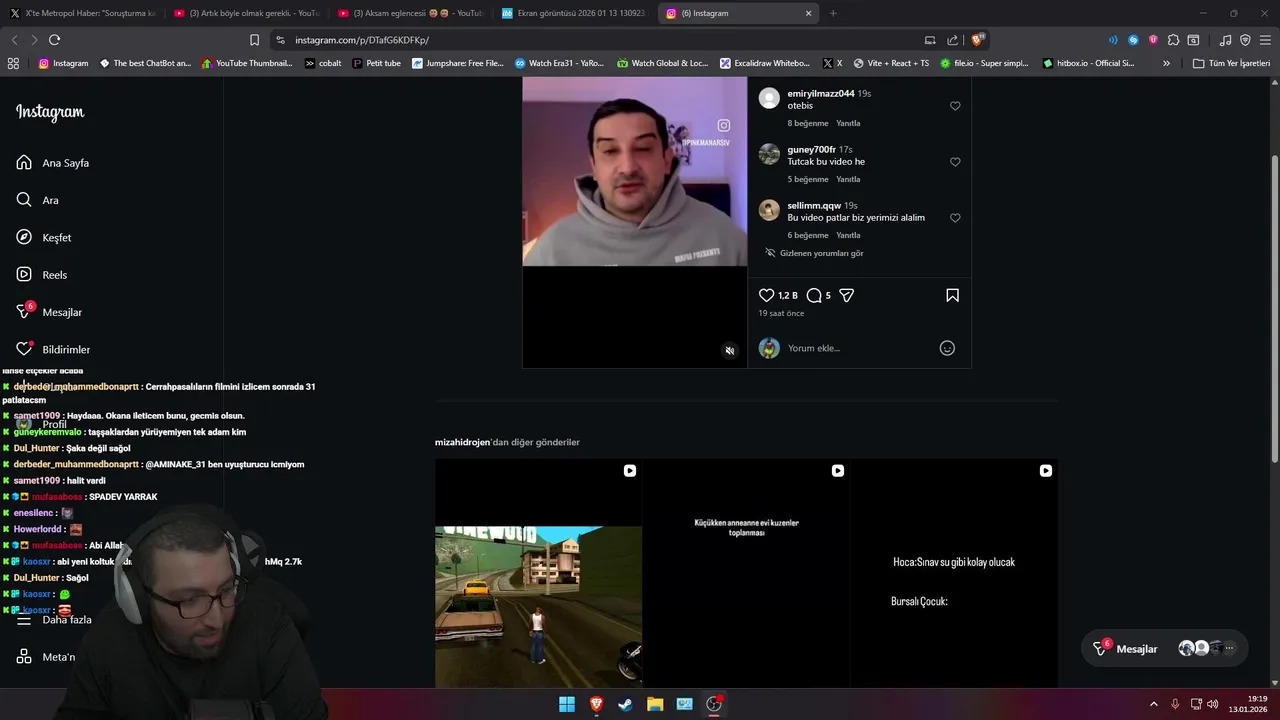Open mizahidrojen profile link
This screenshot has height=720, width=1280.
coord(462,442)
